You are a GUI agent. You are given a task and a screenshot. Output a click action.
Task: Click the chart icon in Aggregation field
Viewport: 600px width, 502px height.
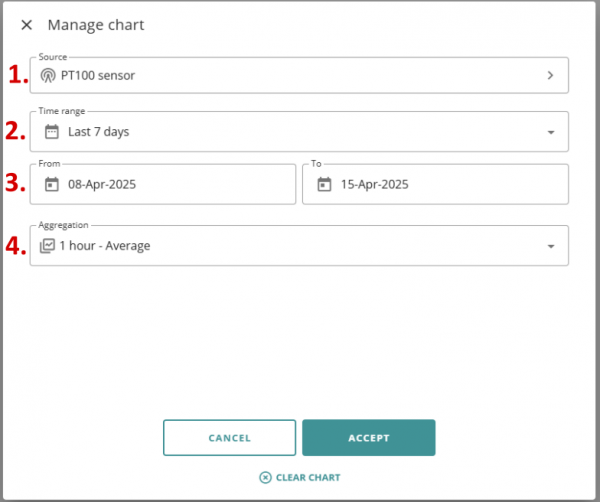coord(48,245)
